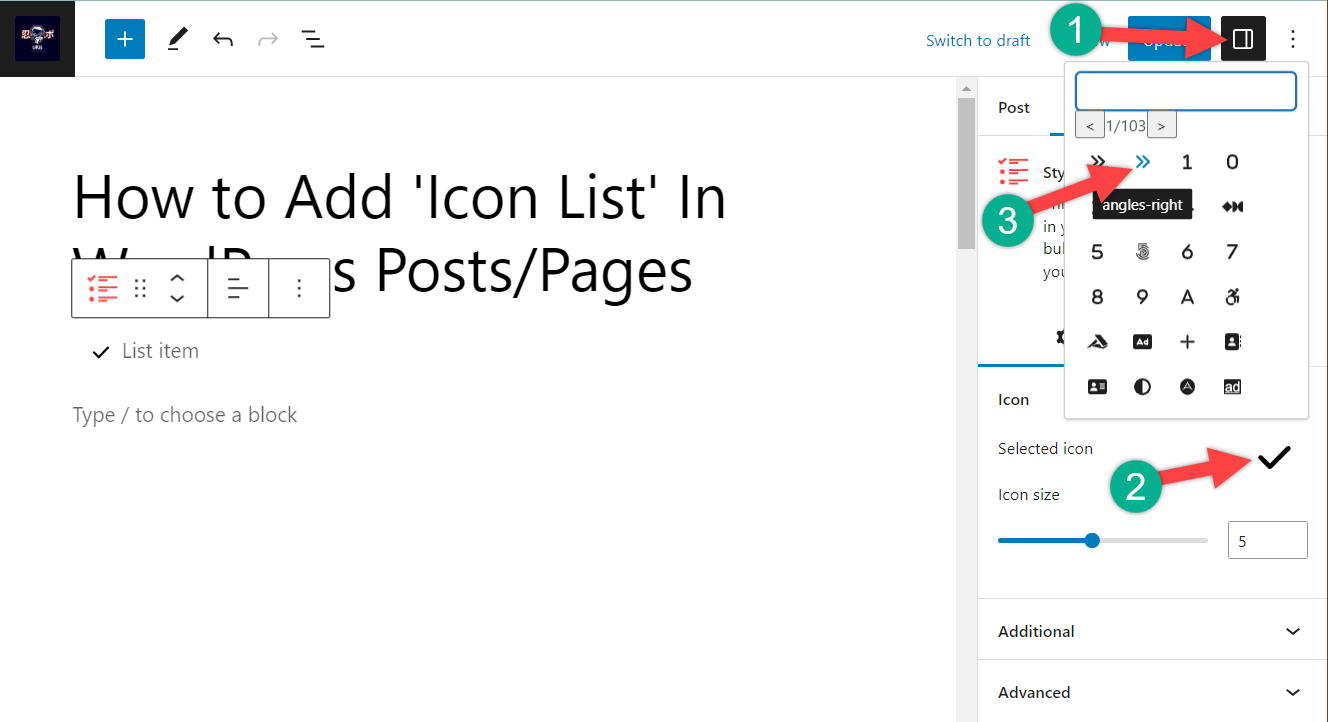Click the icon size slider handle

(x=1092, y=540)
